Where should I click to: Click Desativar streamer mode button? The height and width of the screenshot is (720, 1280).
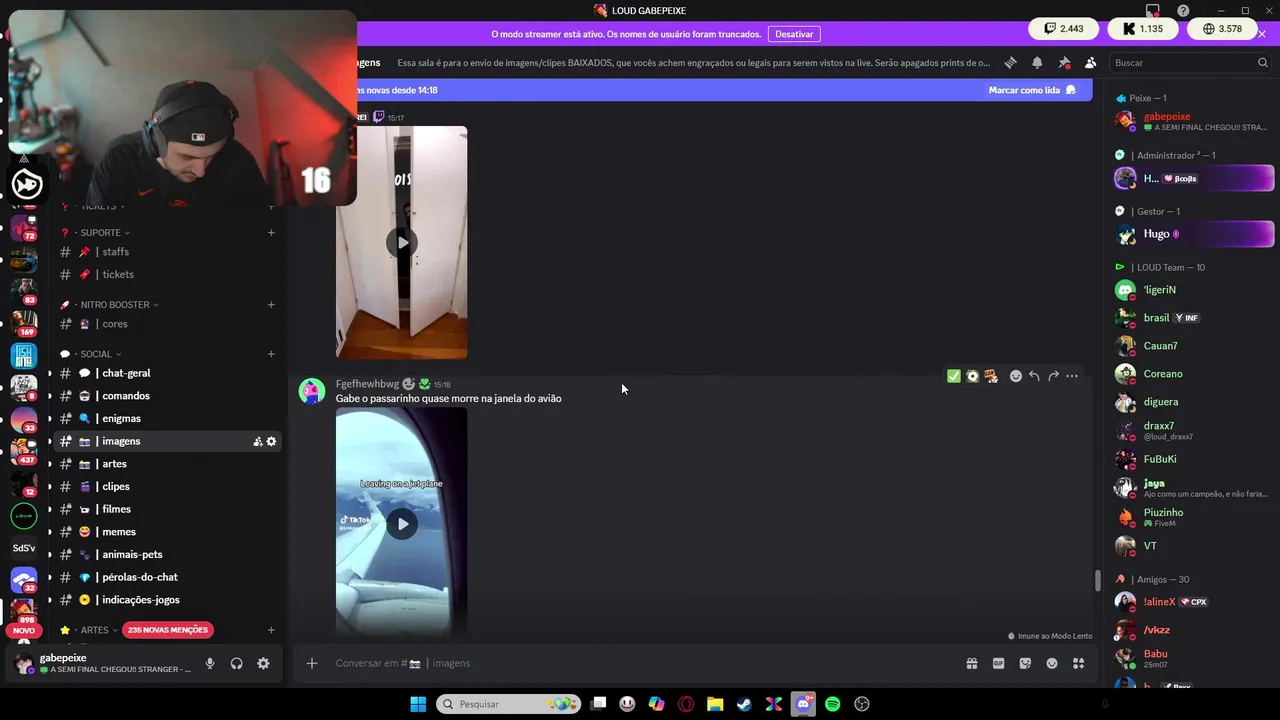pos(794,34)
